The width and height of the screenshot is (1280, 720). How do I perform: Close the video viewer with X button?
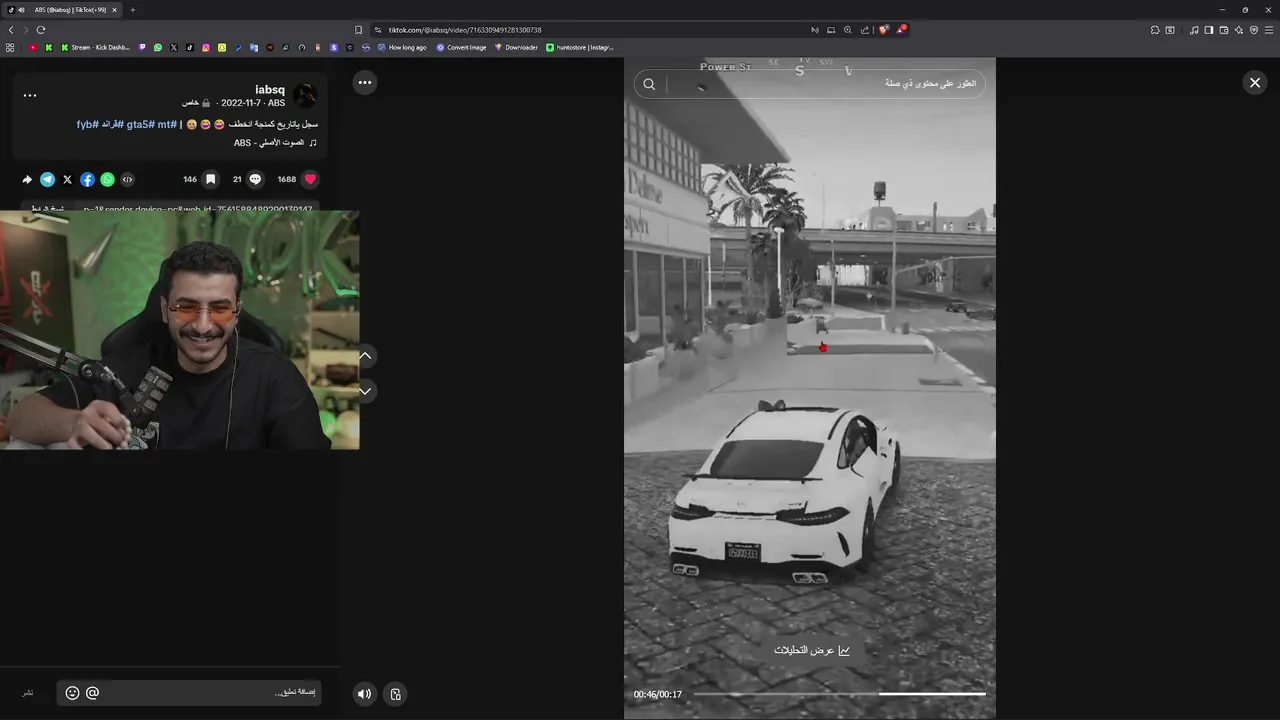click(x=1255, y=83)
